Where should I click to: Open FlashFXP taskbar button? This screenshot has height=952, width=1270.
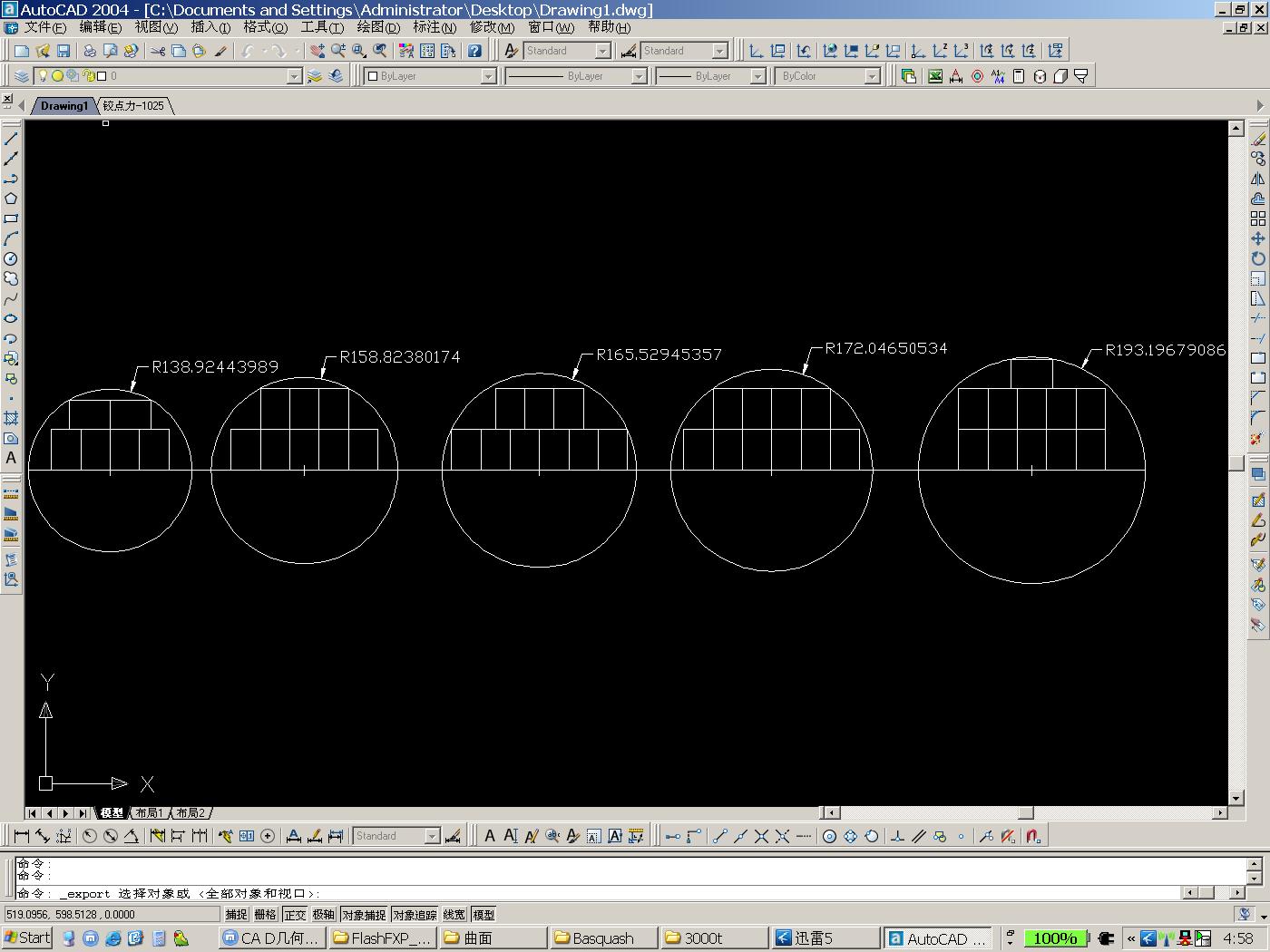pyautogui.click(x=382, y=937)
